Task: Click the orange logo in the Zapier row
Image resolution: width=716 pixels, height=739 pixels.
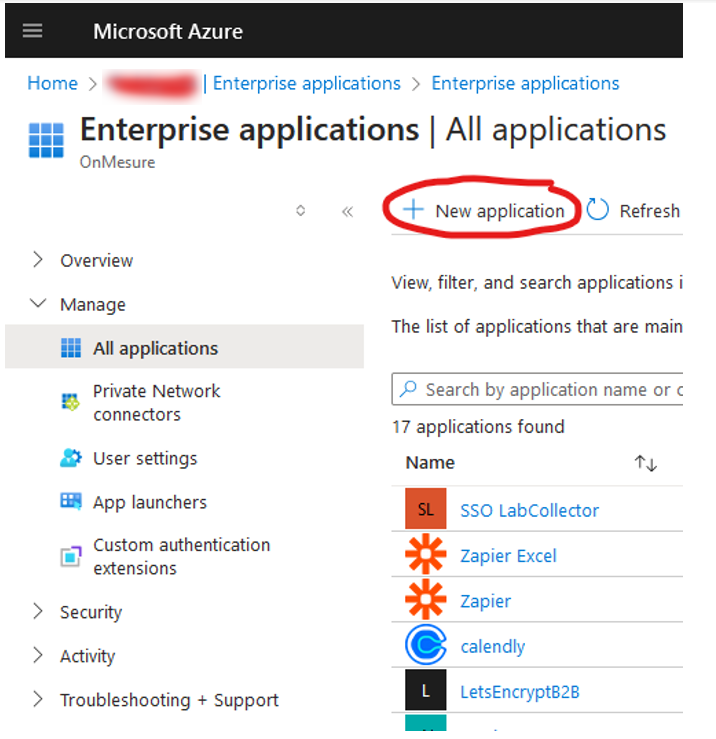Action: pyautogui.click(x=426, y=599)
